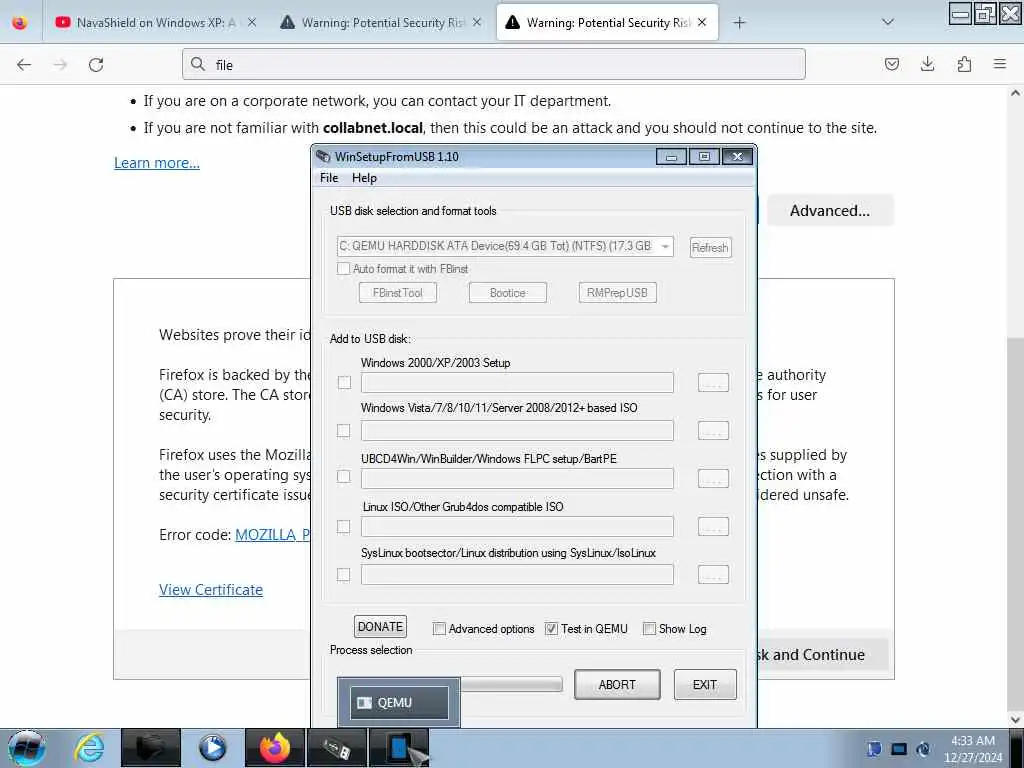Viewport: 1024px width, 768px height.
Task: Reload the current Firefox page
Action: [x=96, y=65]
